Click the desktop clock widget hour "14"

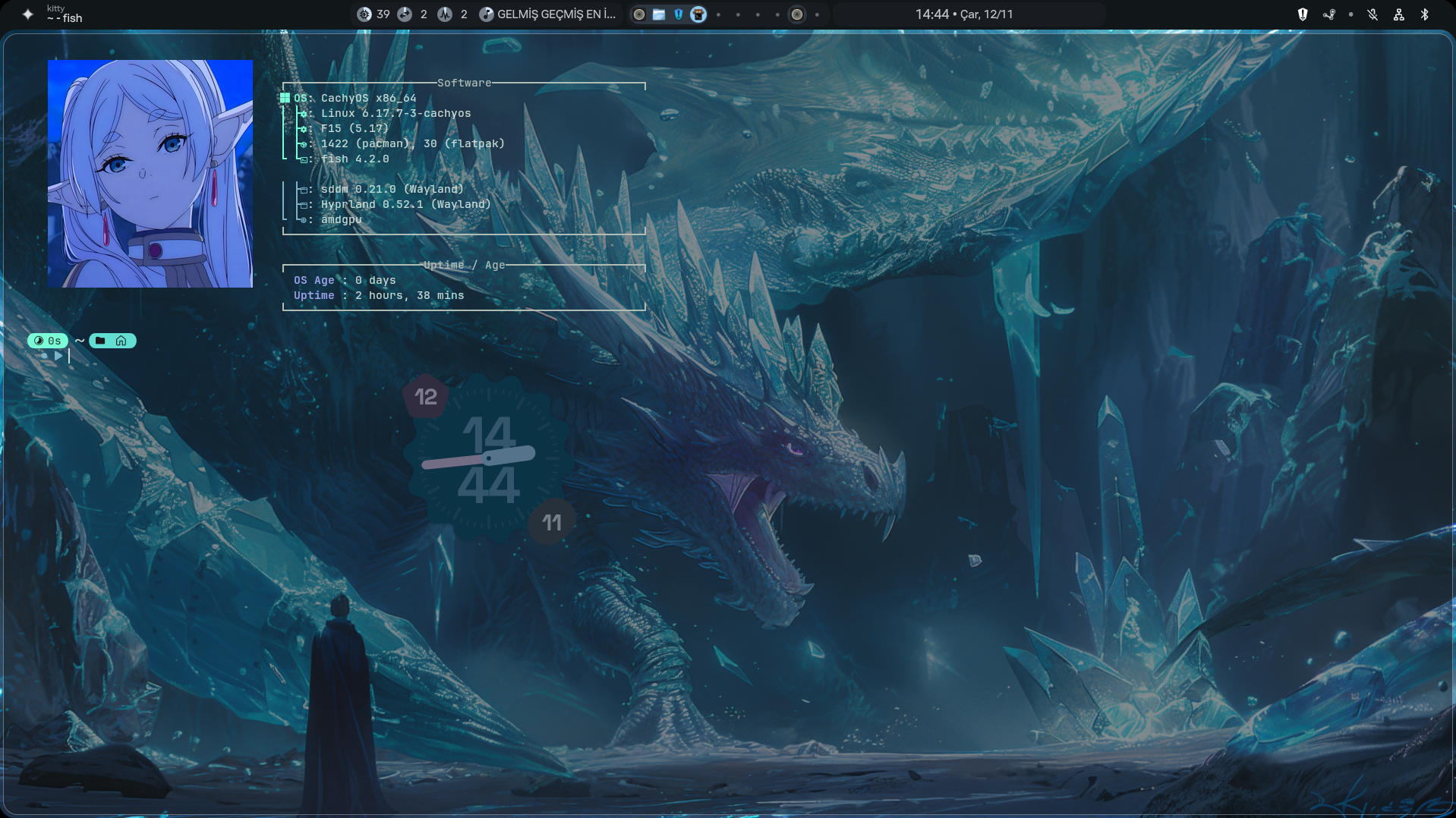click(x=489, y=436)
